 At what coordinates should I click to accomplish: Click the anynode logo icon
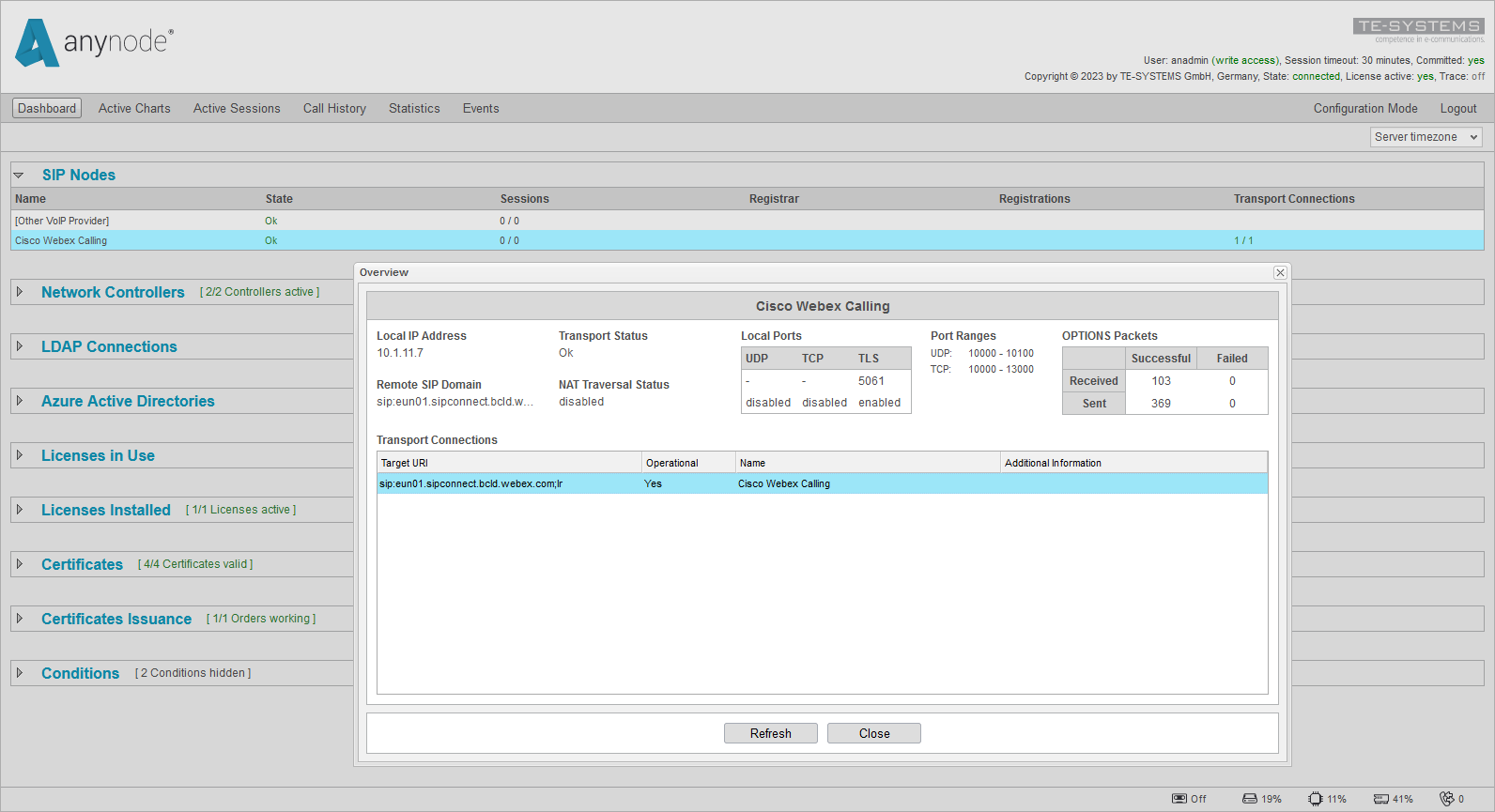(38, 43)
